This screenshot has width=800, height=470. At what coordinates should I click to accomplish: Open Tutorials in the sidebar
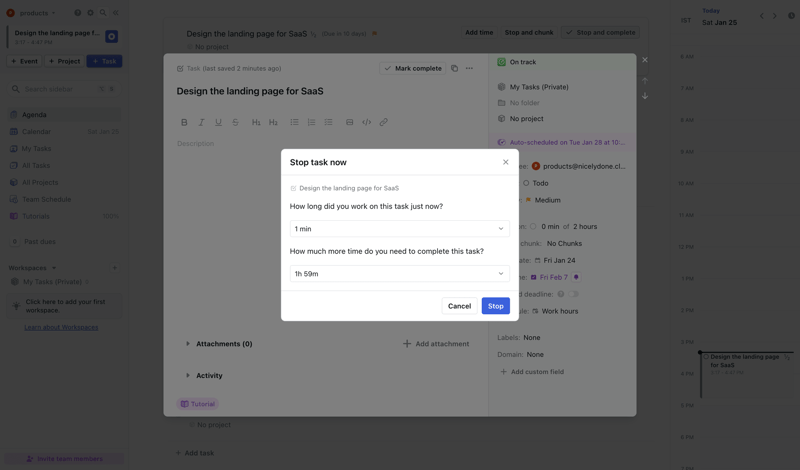pos(64,216)
